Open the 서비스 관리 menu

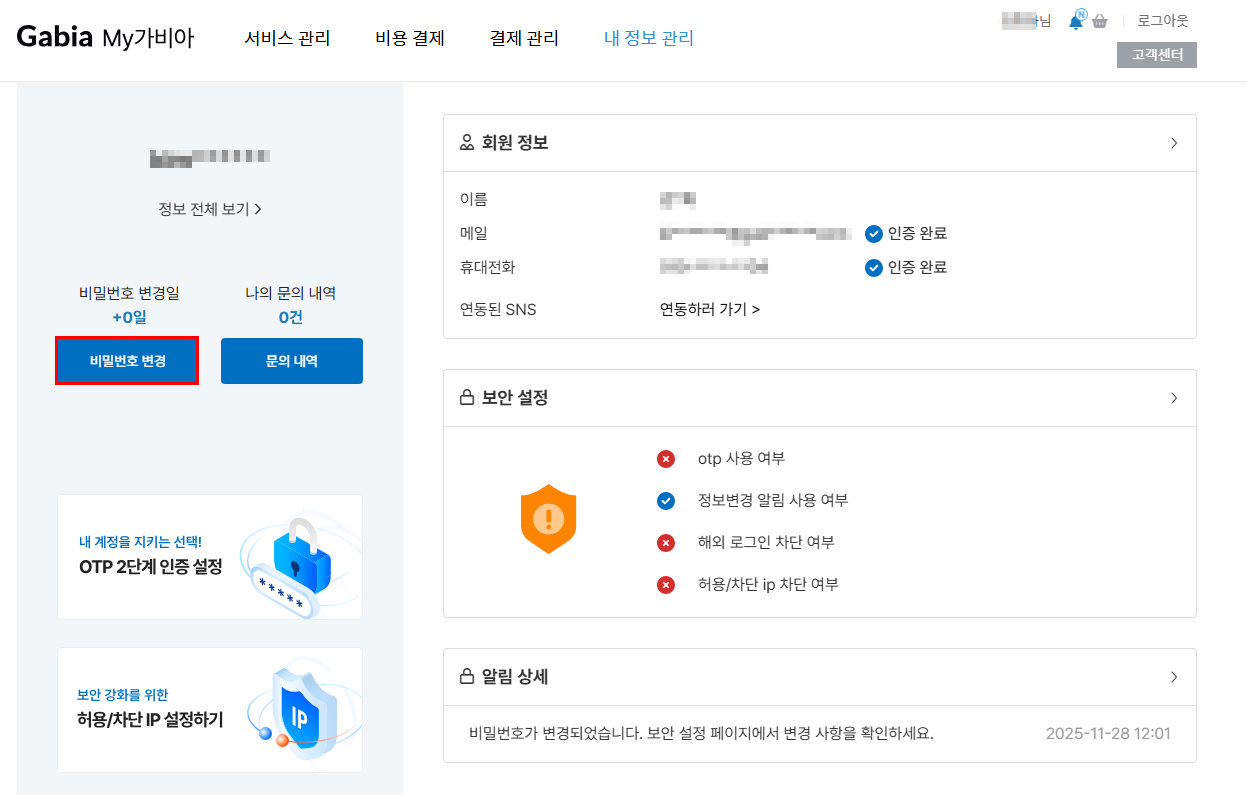[287, 39]
